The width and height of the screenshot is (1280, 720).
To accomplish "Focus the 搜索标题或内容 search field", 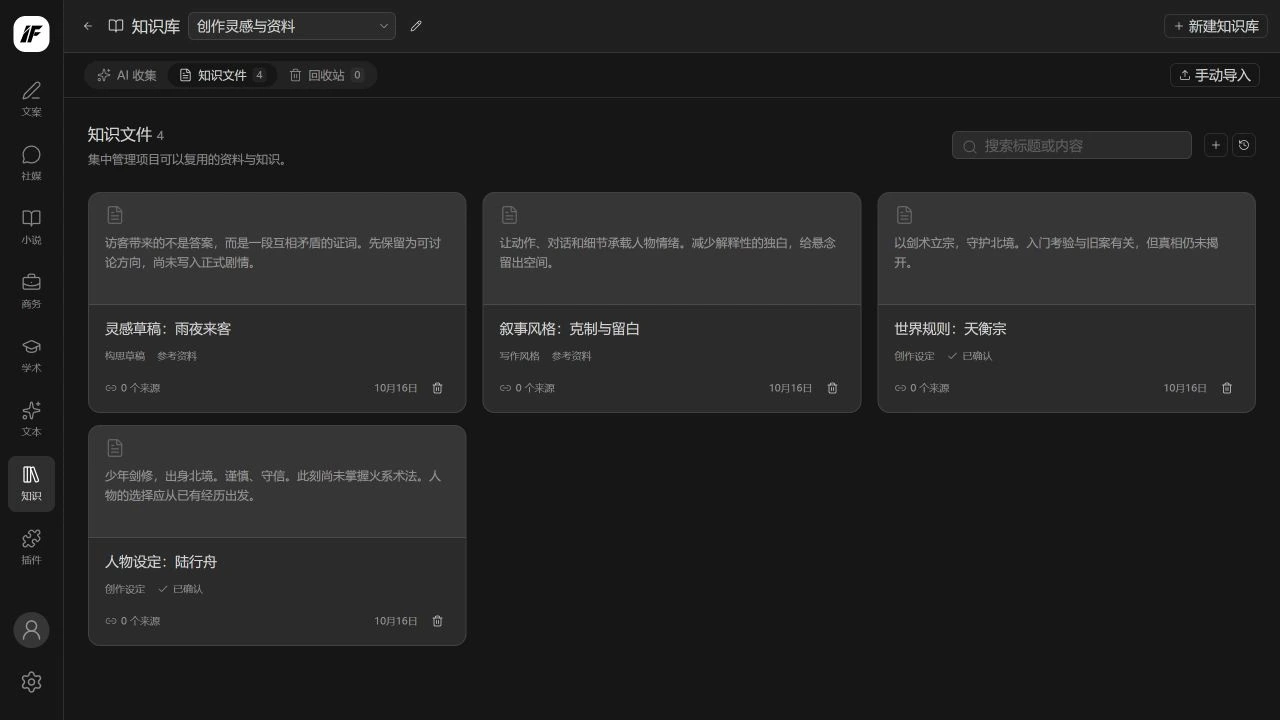I will tap(1072, 145).
